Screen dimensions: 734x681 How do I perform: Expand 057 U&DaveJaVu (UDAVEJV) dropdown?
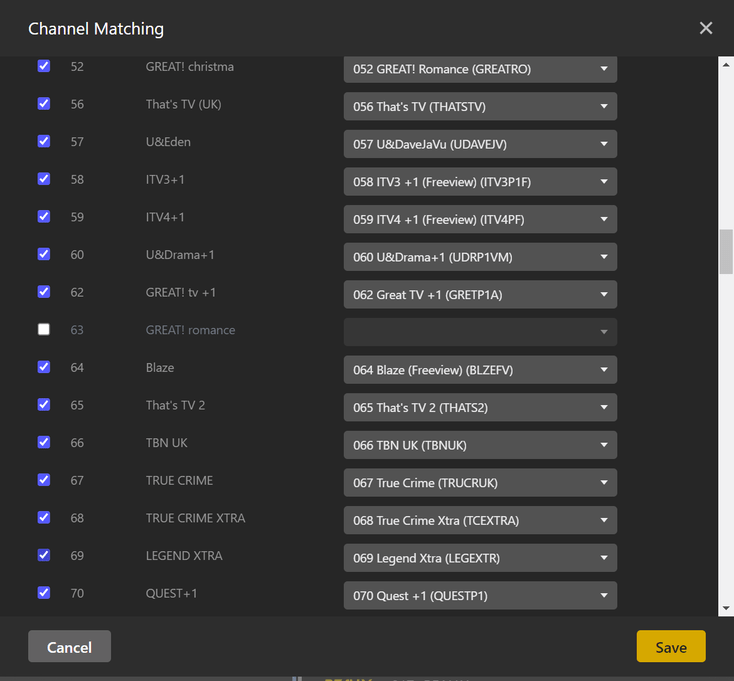click(x=480, y=144)
